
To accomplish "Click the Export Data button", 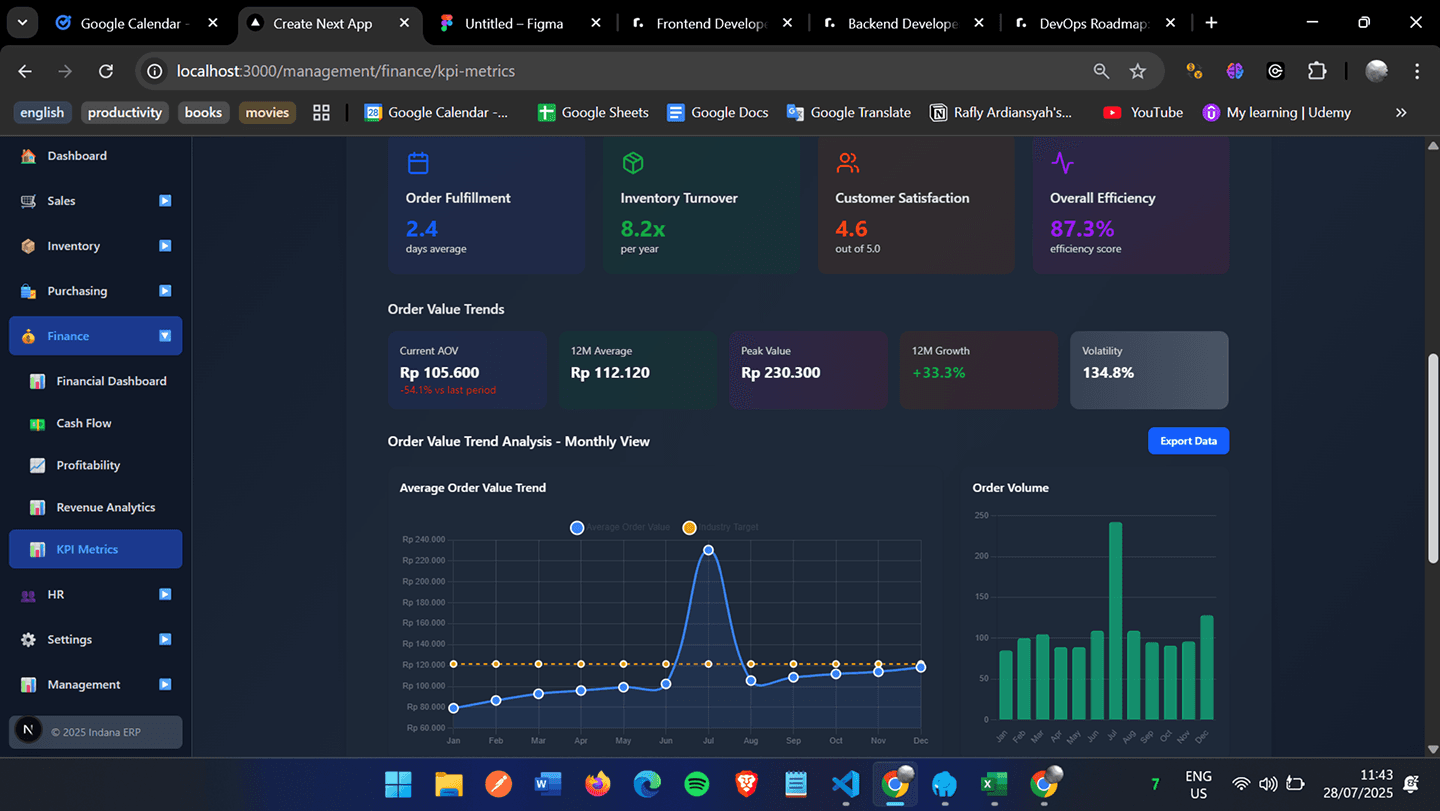I will 1188,440.
